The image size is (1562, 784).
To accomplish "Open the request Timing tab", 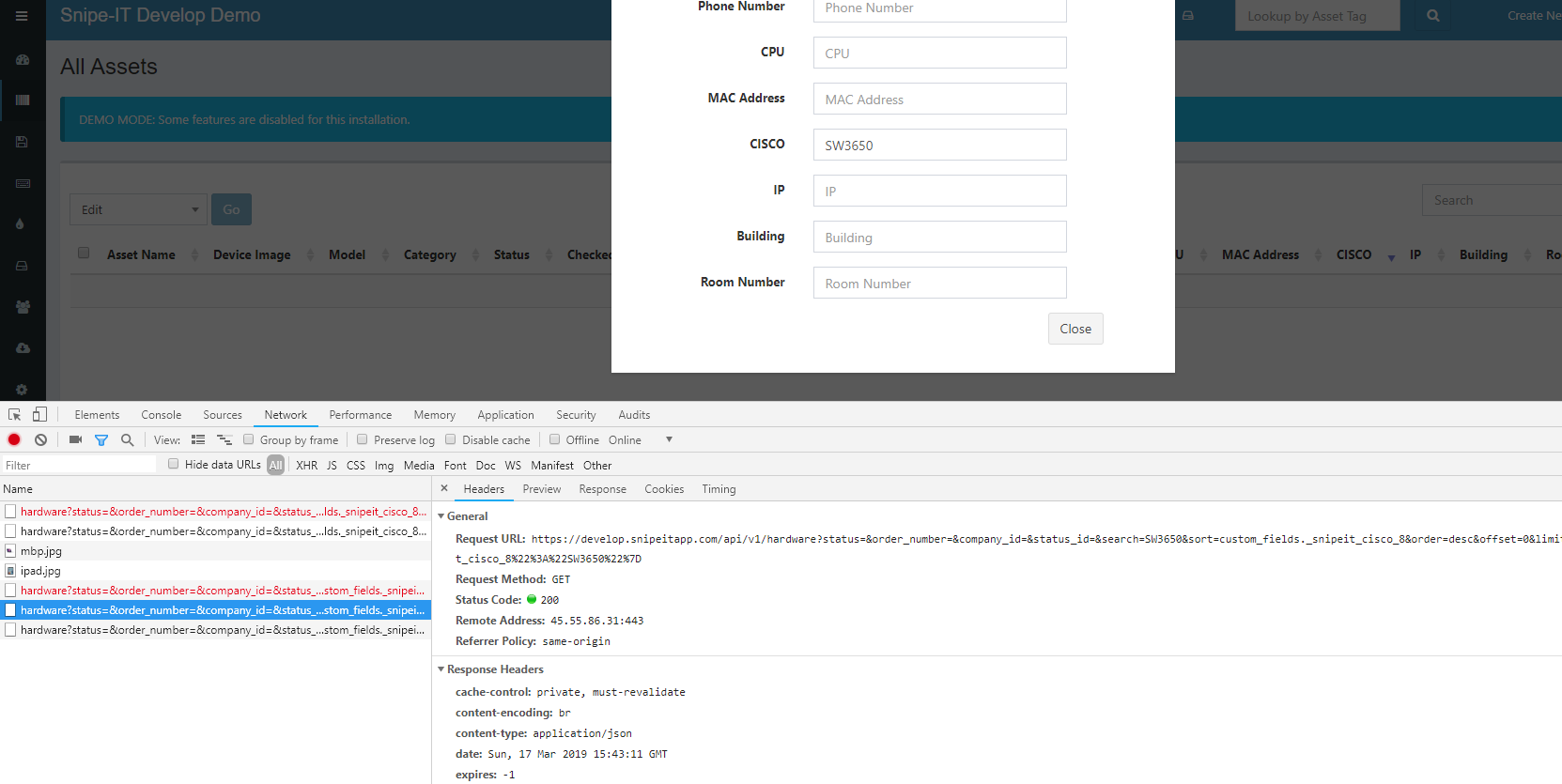I will click(x=719, y=489).
